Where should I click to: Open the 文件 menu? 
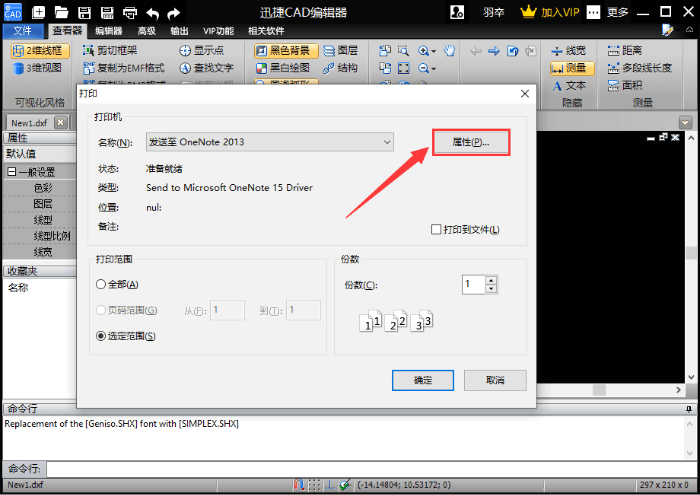[x=23, y=31]
